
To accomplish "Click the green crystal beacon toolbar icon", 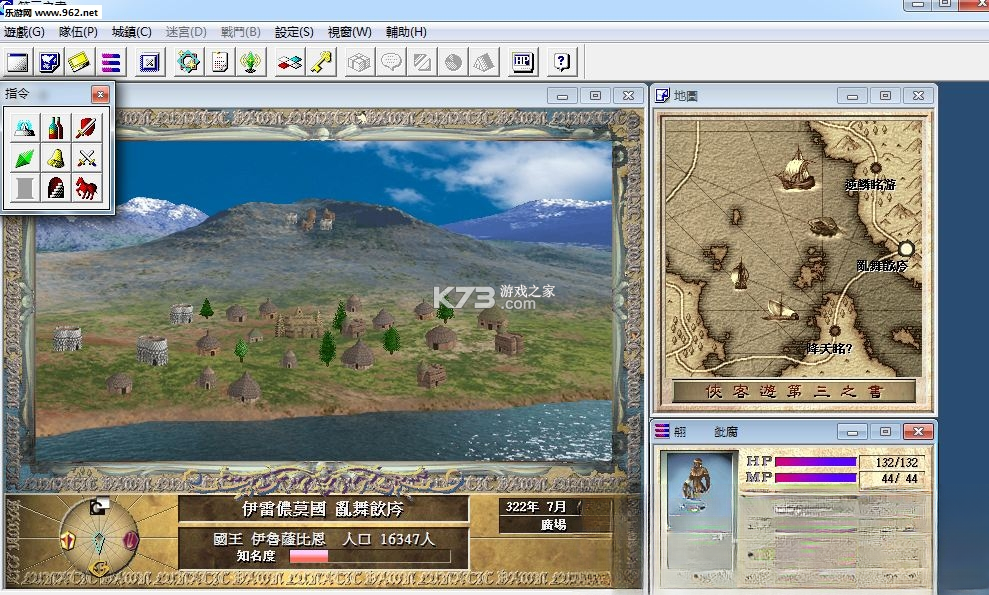I will (250, 62).
